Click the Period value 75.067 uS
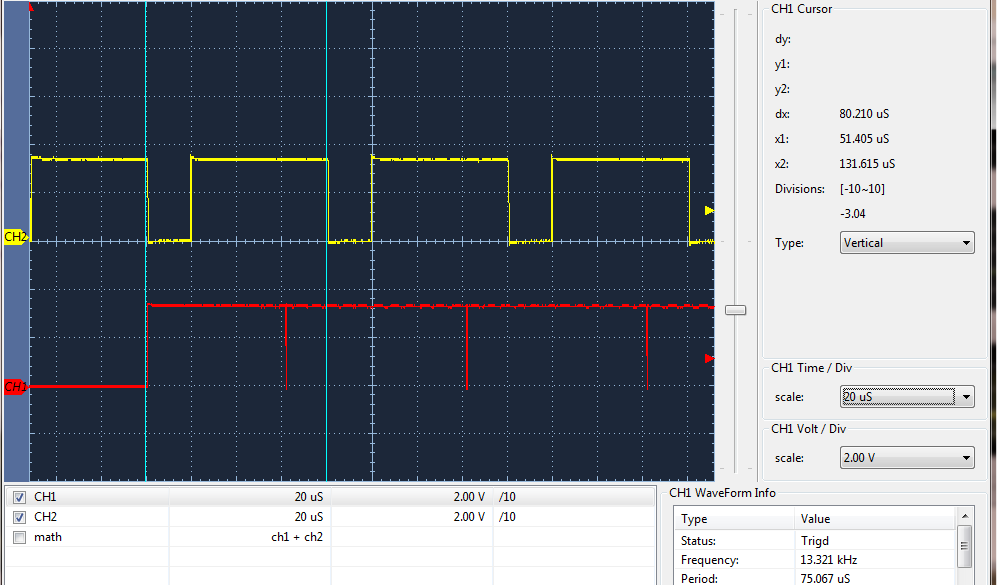 [825, 579]
